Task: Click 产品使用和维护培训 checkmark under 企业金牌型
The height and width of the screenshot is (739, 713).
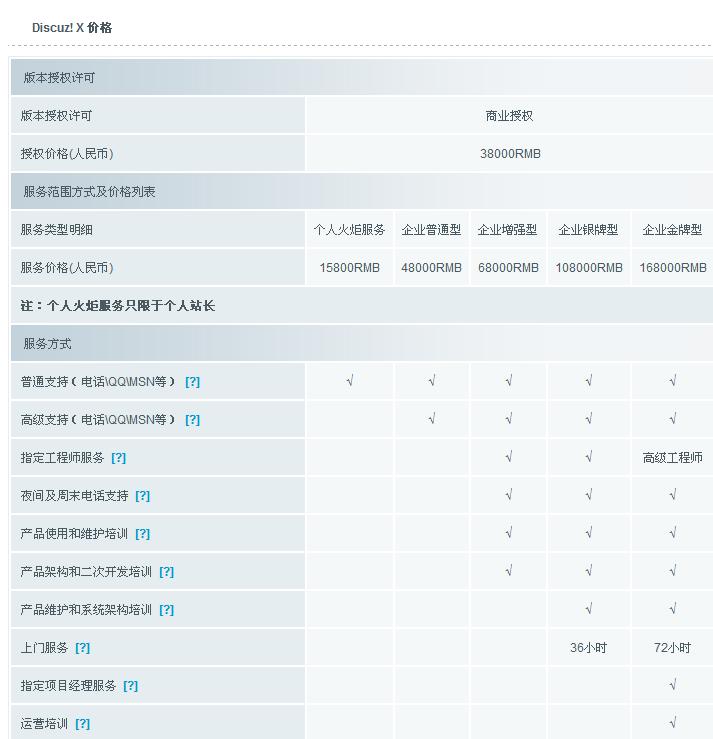Action: click(x=672, y=533)
